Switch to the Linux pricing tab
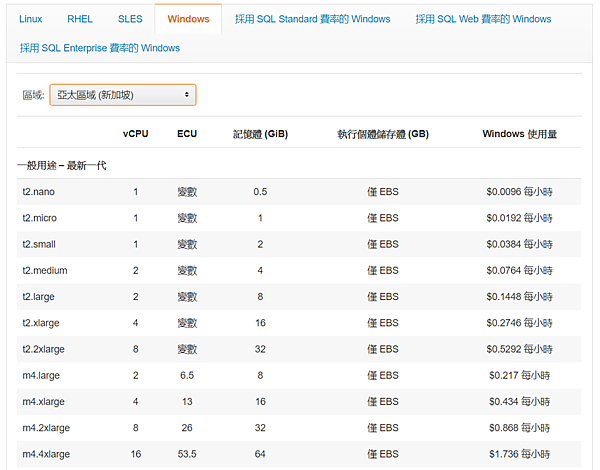This screenshot has width=600, height=470. [31, 19]
